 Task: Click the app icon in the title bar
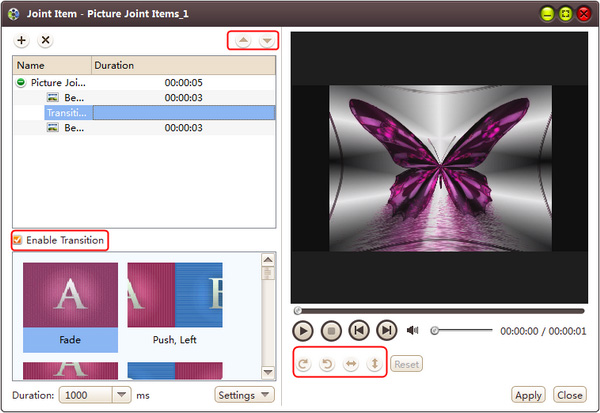[14, 14]
